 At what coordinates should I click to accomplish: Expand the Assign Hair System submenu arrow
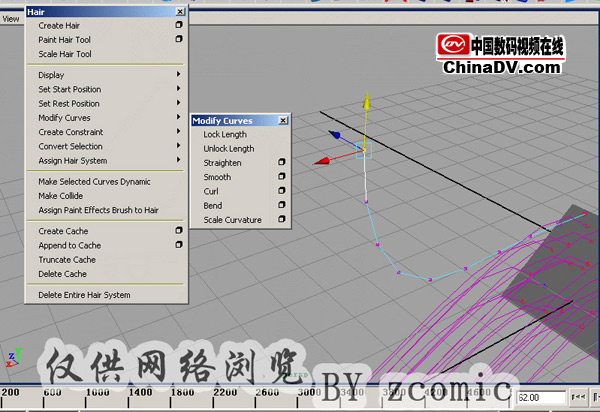tap(178, 160)
